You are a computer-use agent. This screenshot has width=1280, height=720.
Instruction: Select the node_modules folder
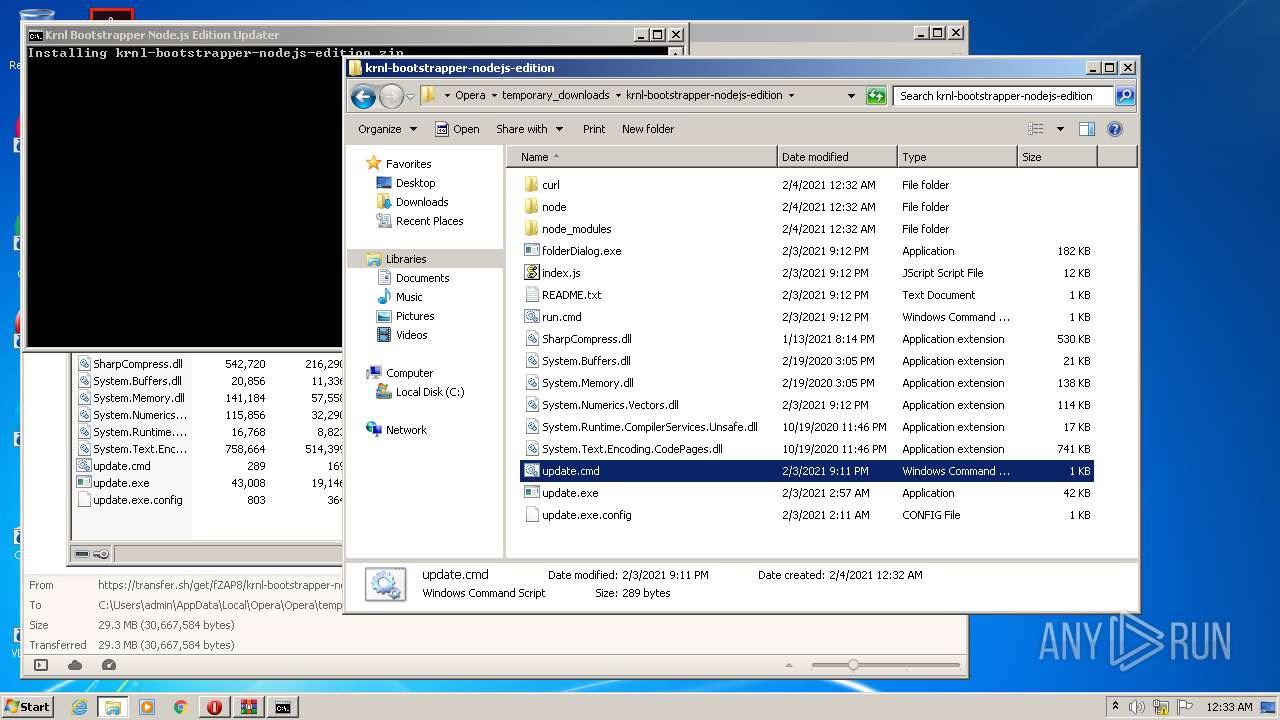point(807,229)
